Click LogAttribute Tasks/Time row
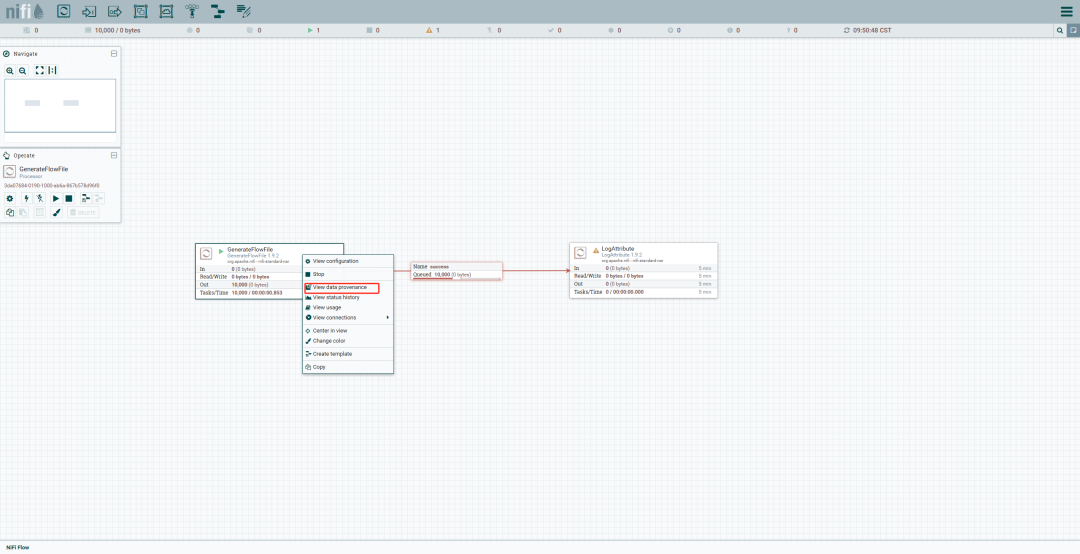 pyautogui.click(x=643, y=292)
